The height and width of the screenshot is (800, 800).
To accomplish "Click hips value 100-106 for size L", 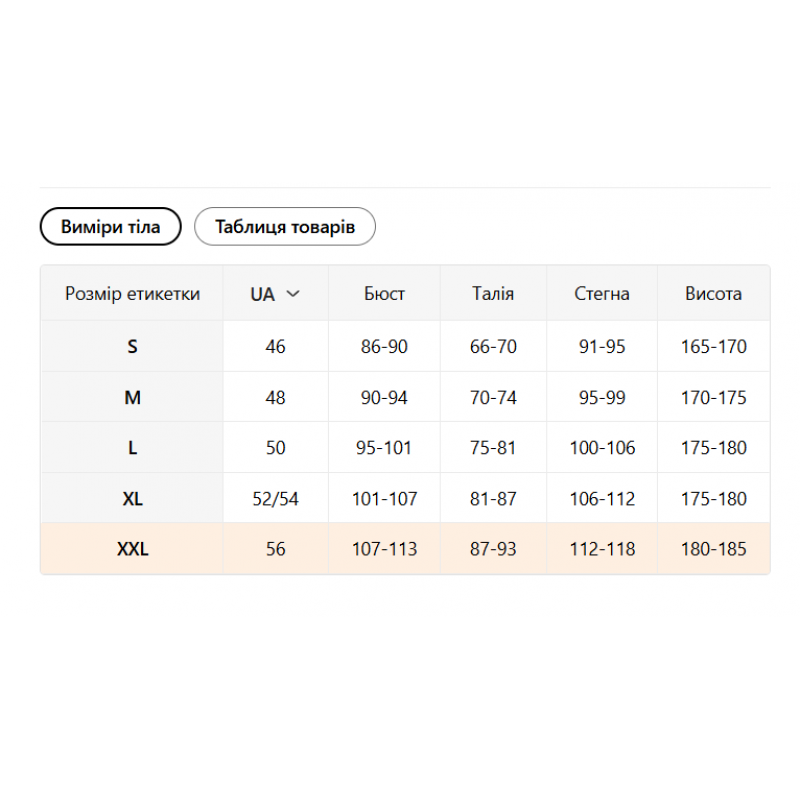I will 602,447.
